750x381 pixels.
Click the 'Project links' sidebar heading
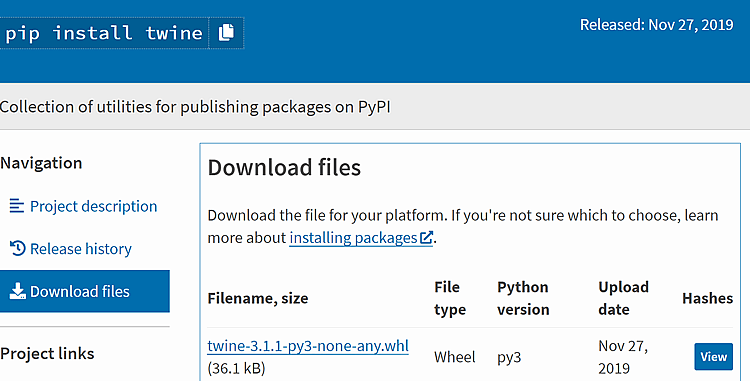pyautogui.click(x=47, y=354)
